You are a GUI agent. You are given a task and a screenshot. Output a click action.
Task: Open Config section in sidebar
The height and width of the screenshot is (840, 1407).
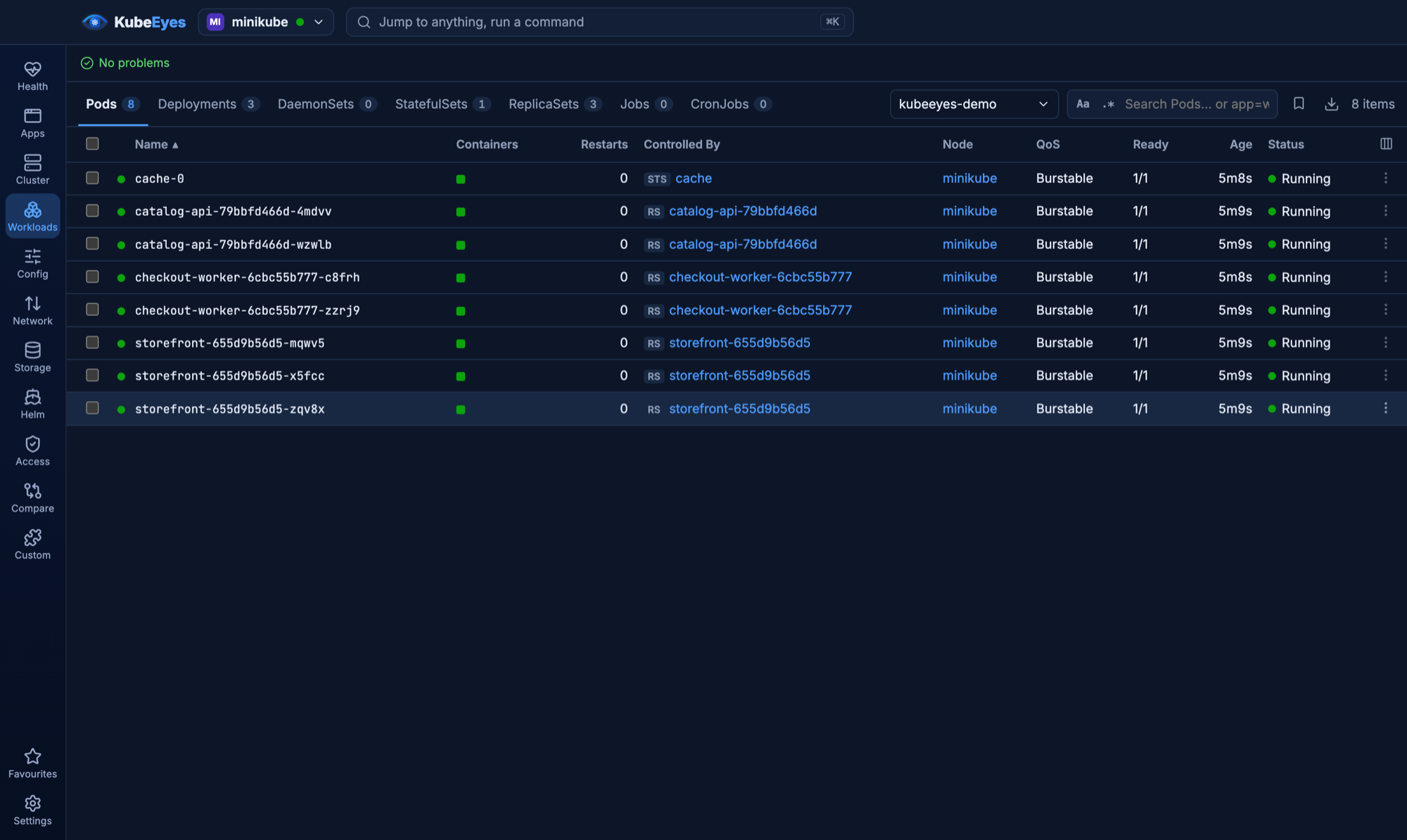[32, 263]
